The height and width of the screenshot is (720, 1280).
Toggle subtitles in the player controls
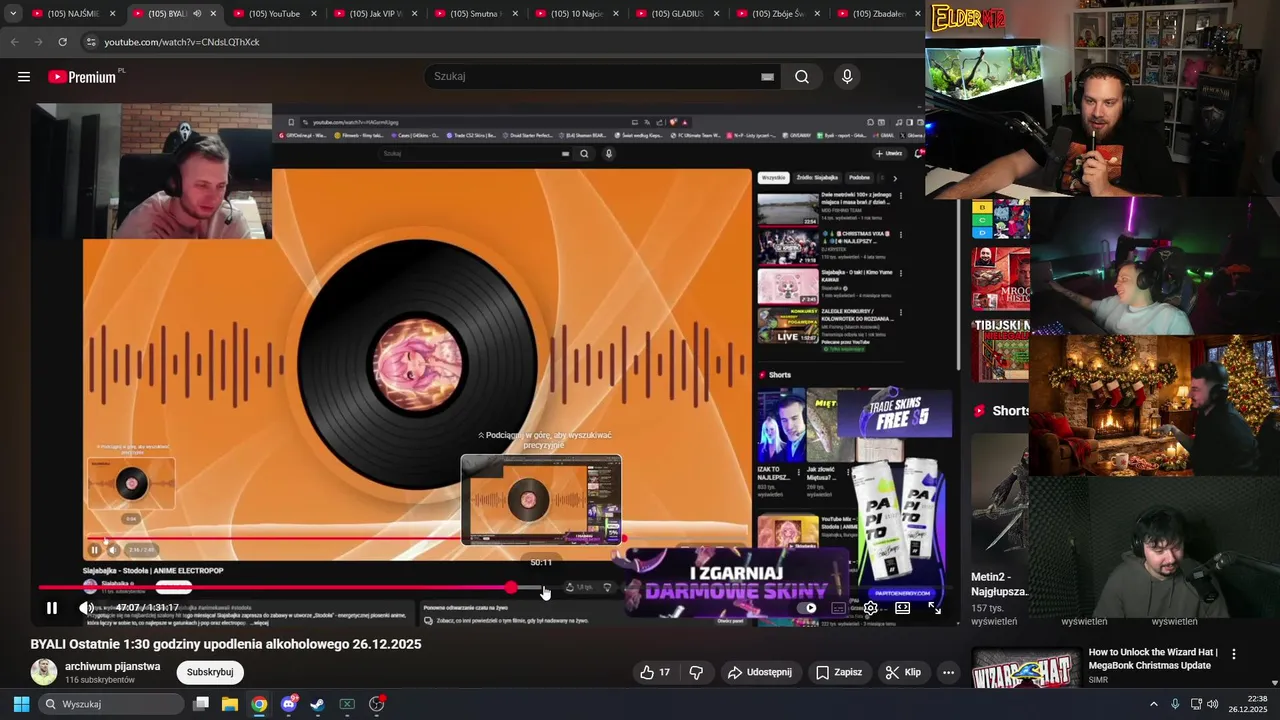[x=839, y=608]
